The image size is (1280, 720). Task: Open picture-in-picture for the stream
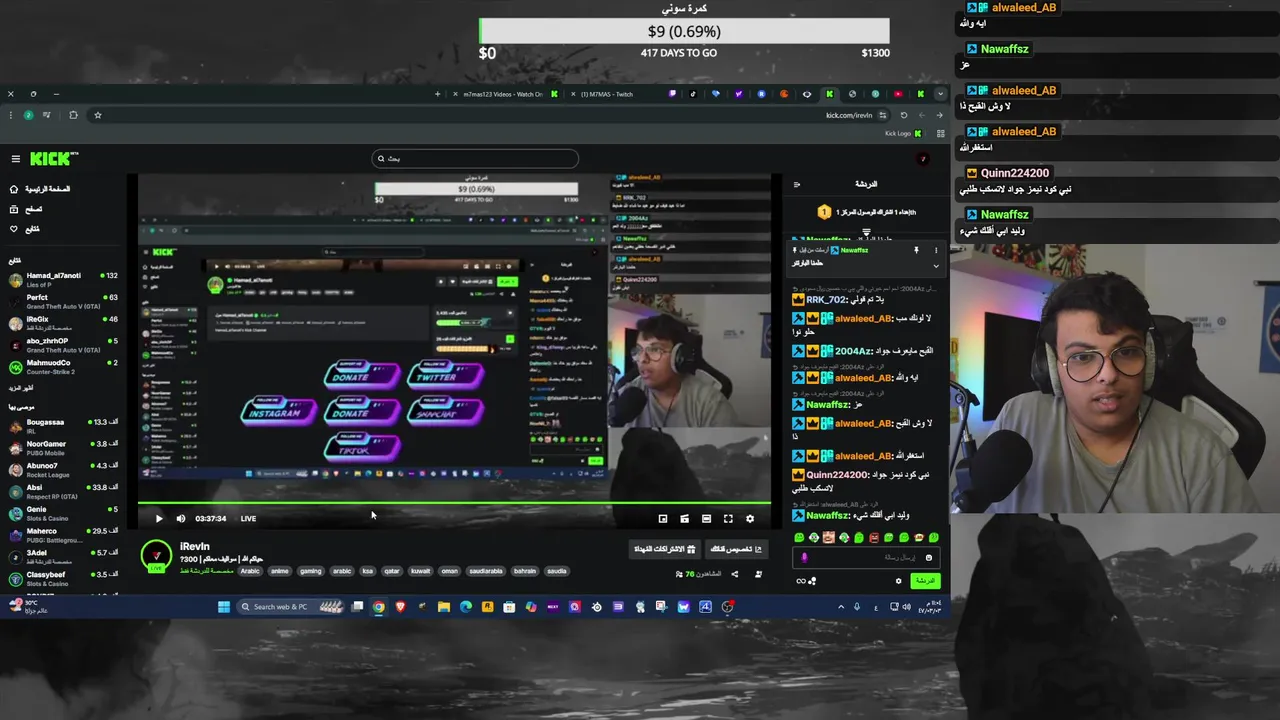coord(662,518)
